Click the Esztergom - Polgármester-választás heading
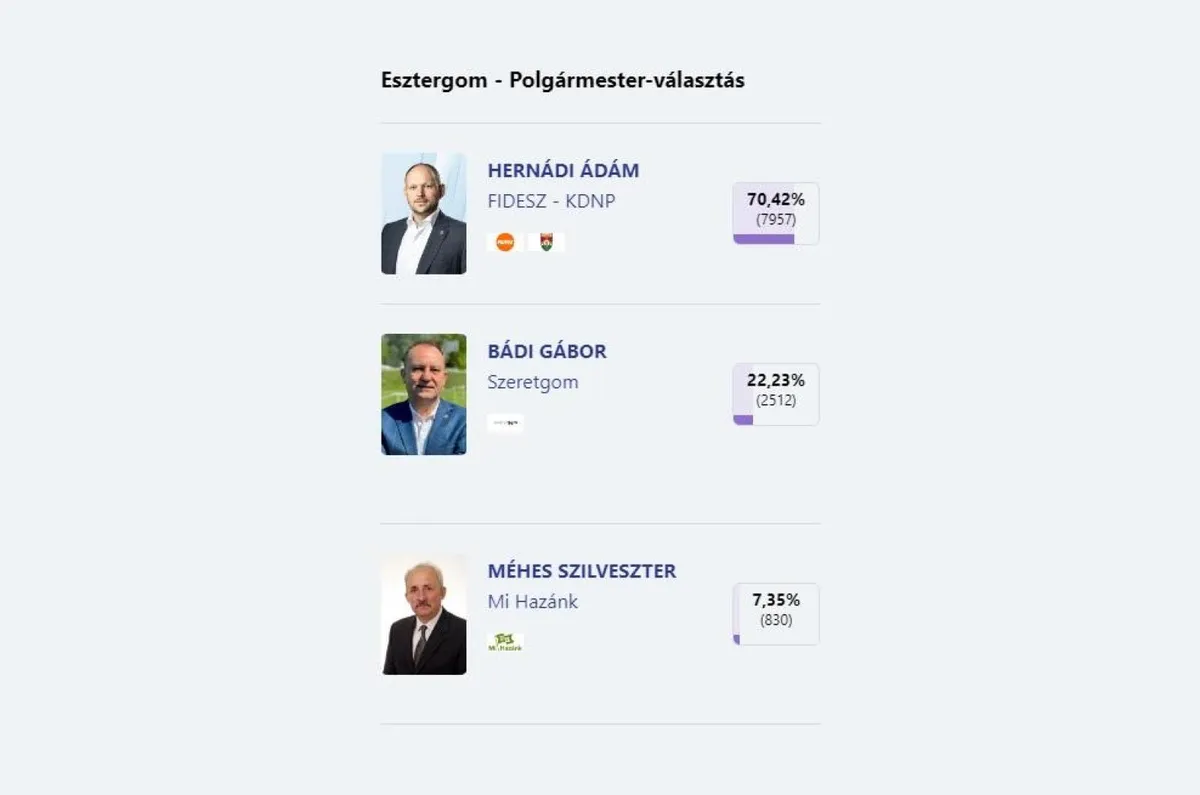Viewport: 1200px width, 795px height. 563,80
